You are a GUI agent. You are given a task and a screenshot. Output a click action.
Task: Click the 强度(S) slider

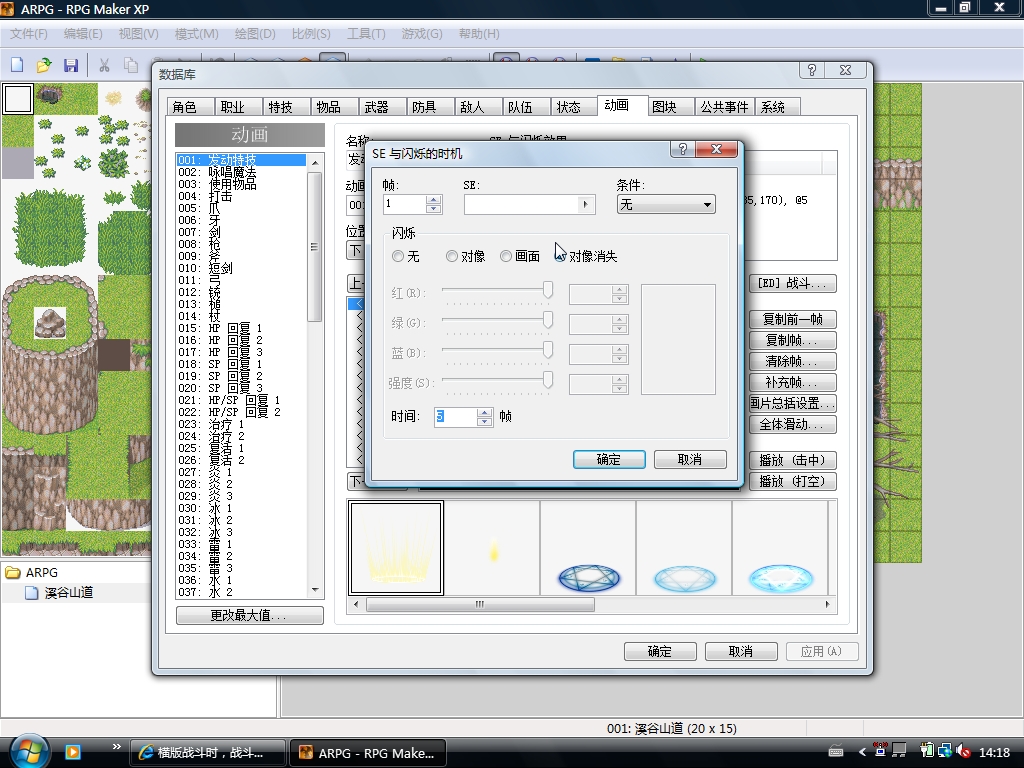click(x=498, y=380)
